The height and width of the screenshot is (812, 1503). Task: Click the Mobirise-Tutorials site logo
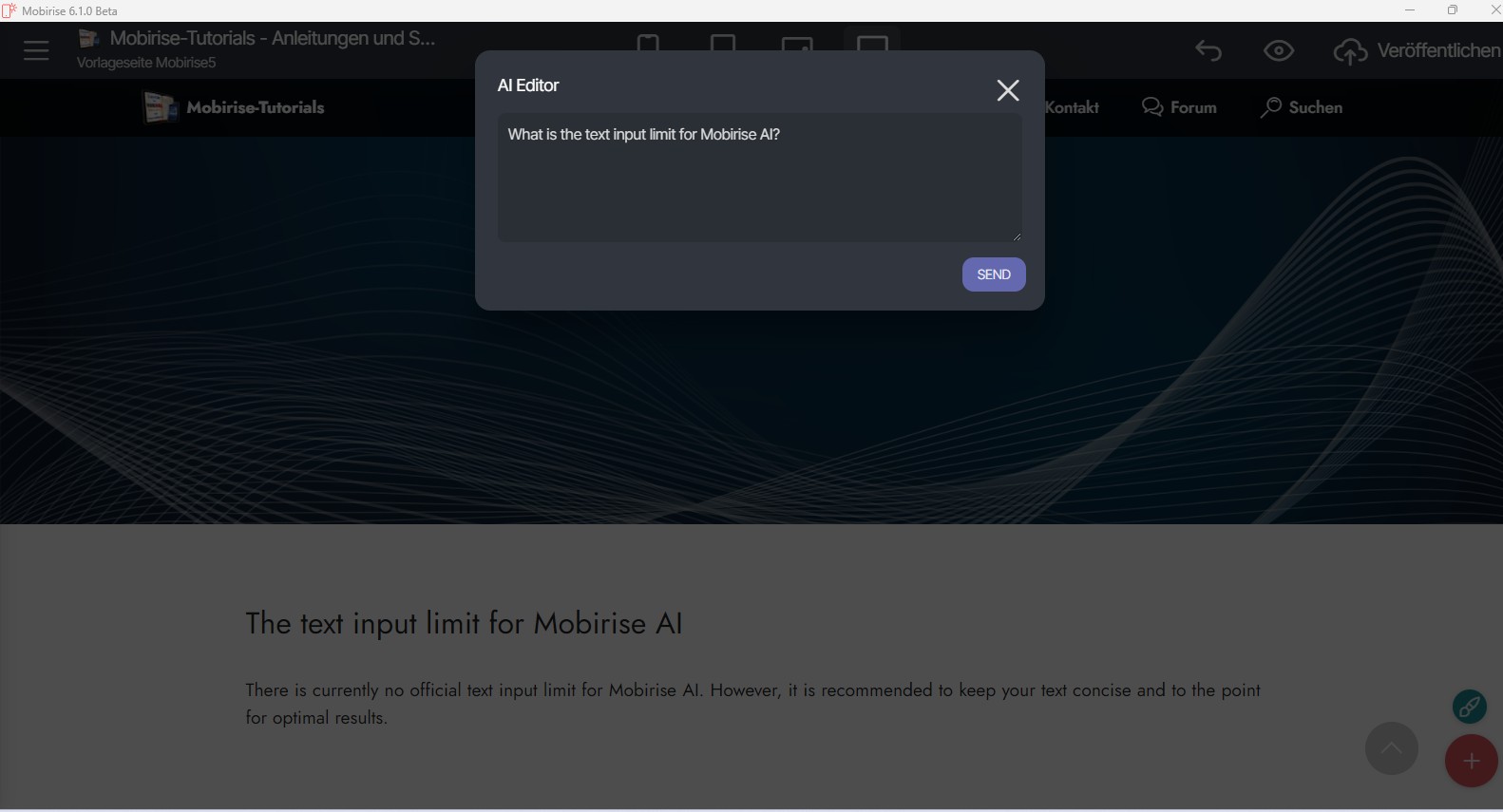click(234, 107)
